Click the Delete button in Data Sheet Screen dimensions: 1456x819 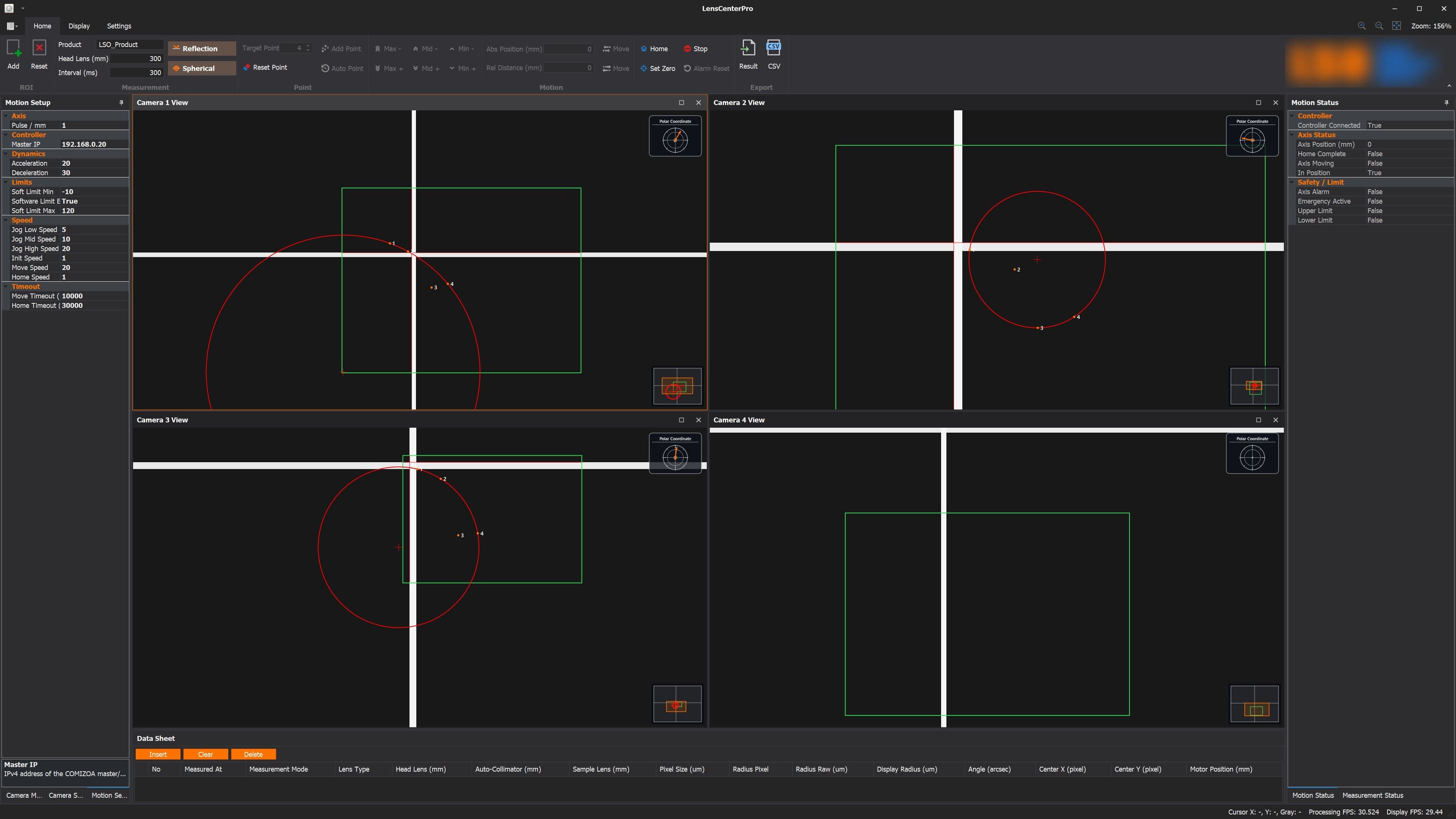[x=253, y=755]
